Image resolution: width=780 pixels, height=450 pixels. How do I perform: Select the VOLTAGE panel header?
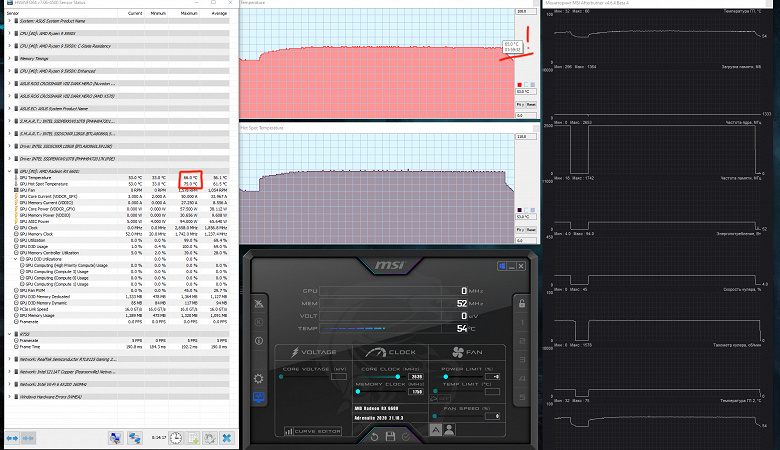314,352
